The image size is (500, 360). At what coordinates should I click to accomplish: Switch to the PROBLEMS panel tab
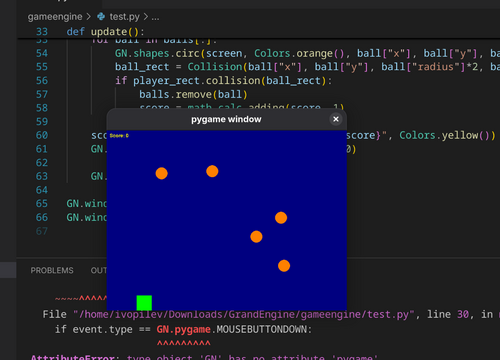tap(52, 270)
